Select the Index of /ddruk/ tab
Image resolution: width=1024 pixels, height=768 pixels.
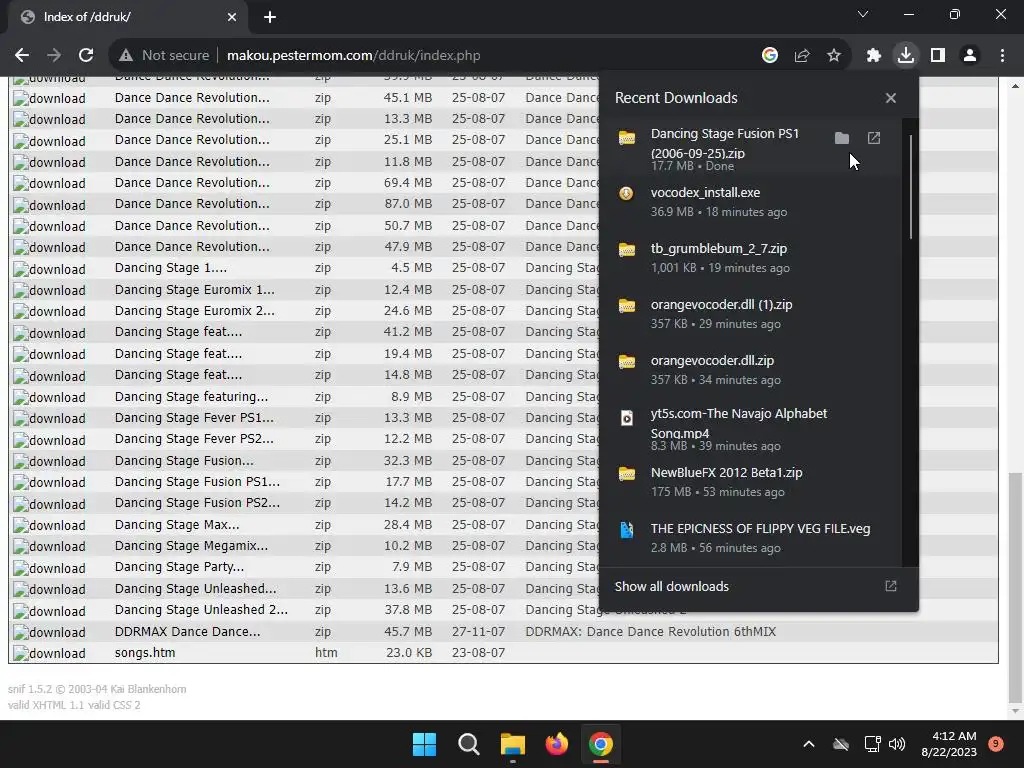click(x=128, y=17)
